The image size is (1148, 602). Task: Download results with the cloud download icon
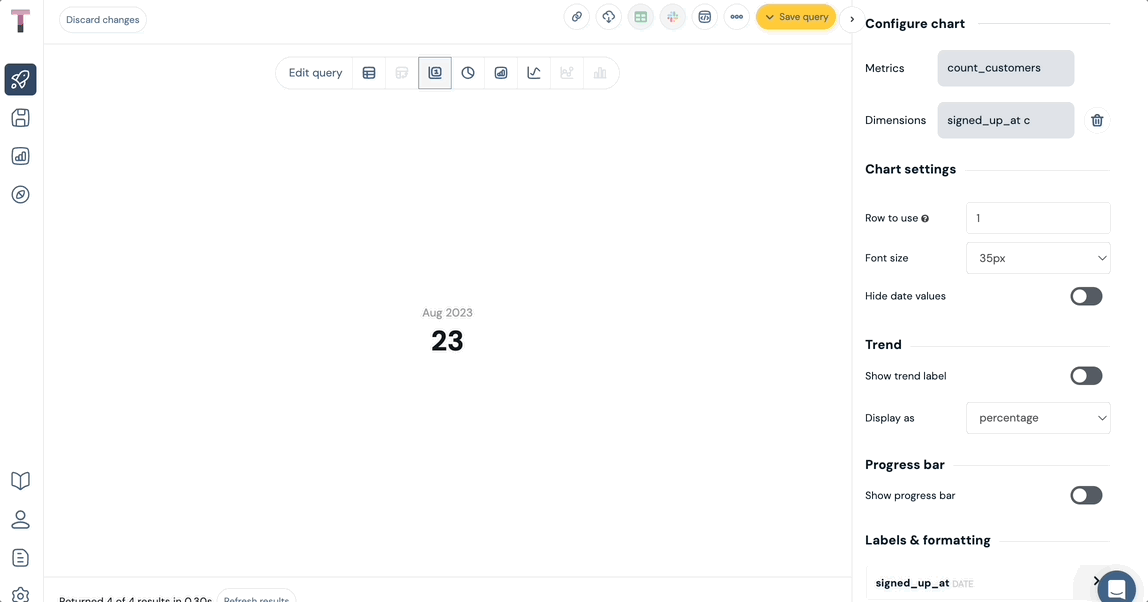pos(608,17)
